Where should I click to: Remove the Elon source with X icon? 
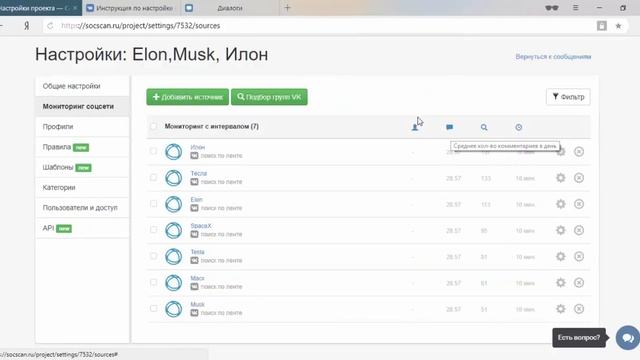point(579,204)
